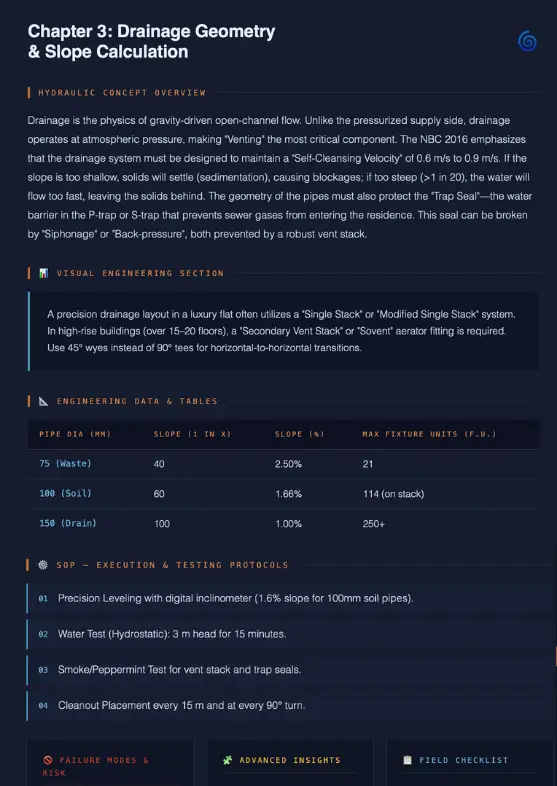Select the Slope (1 in X) column header
This screenshot has height=786, width=557.
tap(193, 434)
